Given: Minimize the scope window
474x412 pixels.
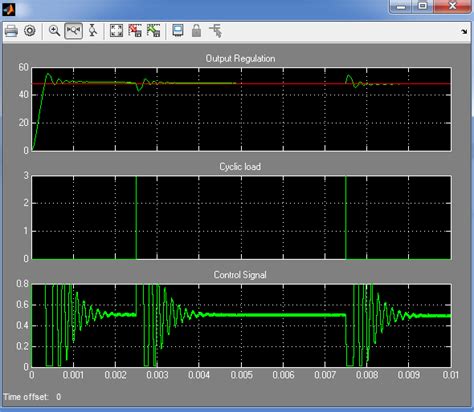Looking at the screenshot, I should (401, 6).
